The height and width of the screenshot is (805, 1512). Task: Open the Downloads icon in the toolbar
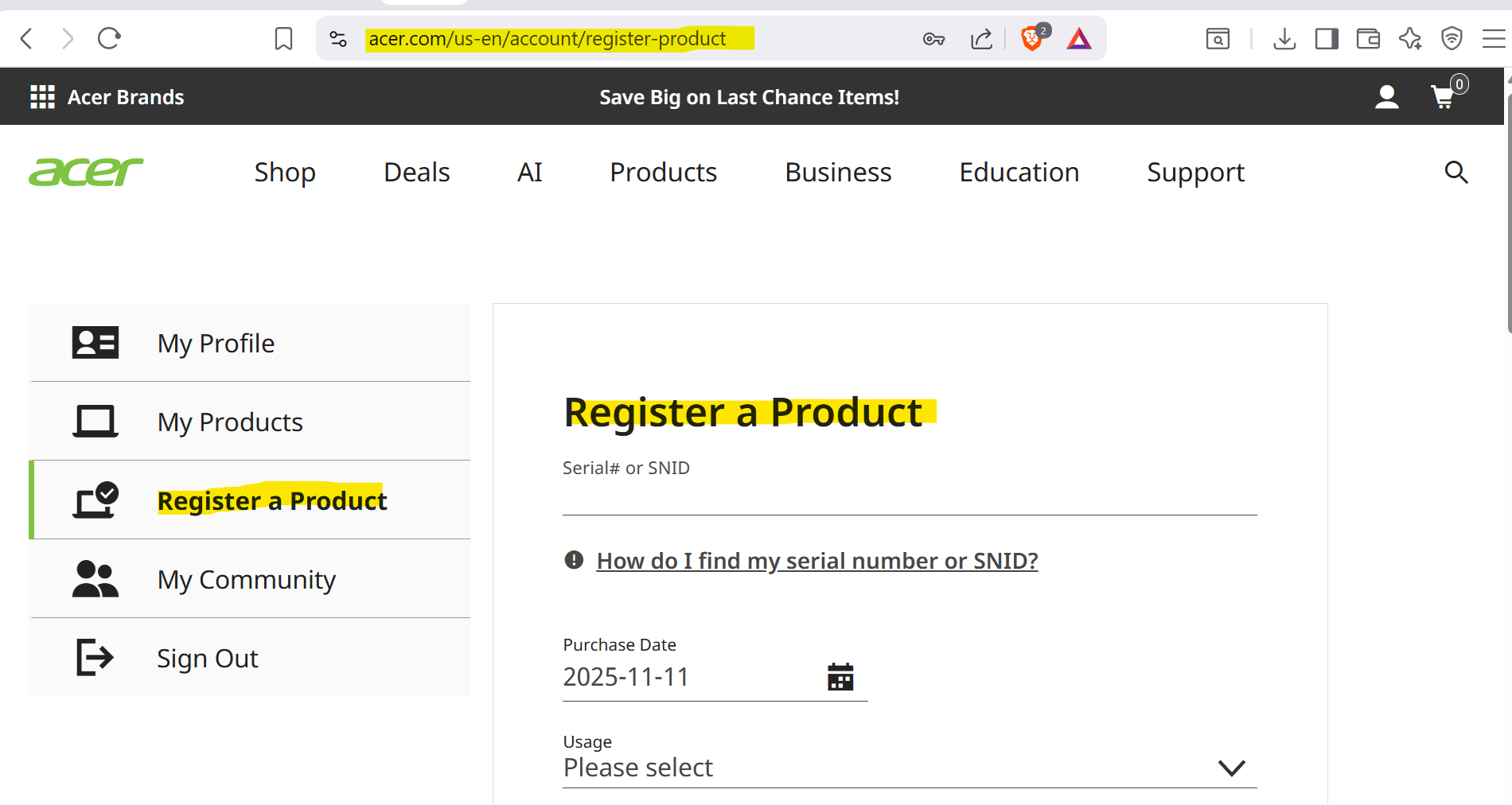[x=1284, y=37]
